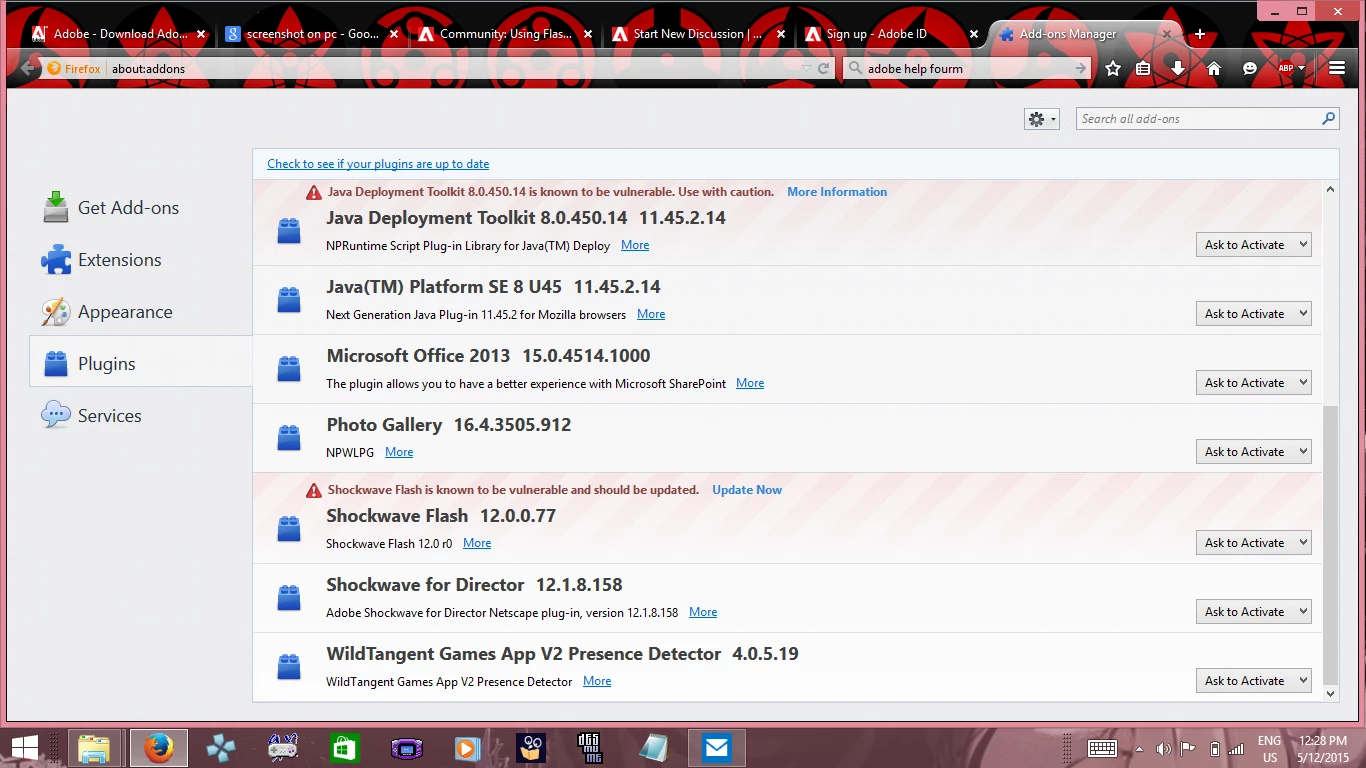Open Shockwave Flash activation dropdown

point(1253,543)
